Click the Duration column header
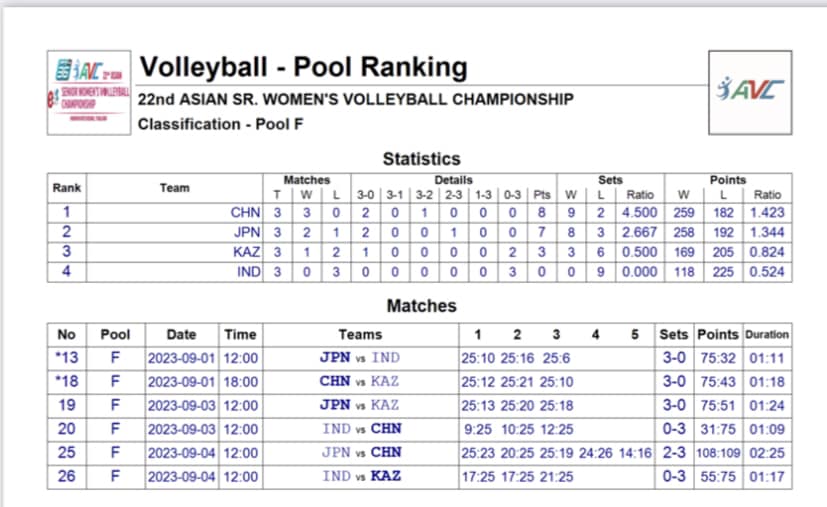The width and height of the screenshot is (827, 507). tap(767, 334)
